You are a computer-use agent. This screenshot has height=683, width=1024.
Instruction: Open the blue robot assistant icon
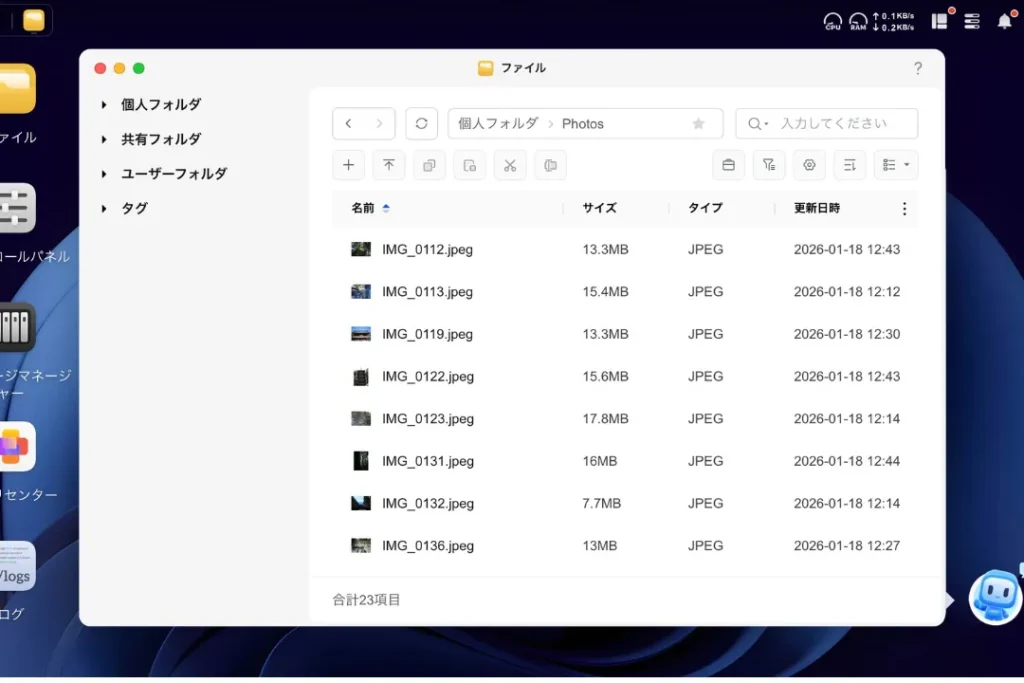(x=994, y=598)
